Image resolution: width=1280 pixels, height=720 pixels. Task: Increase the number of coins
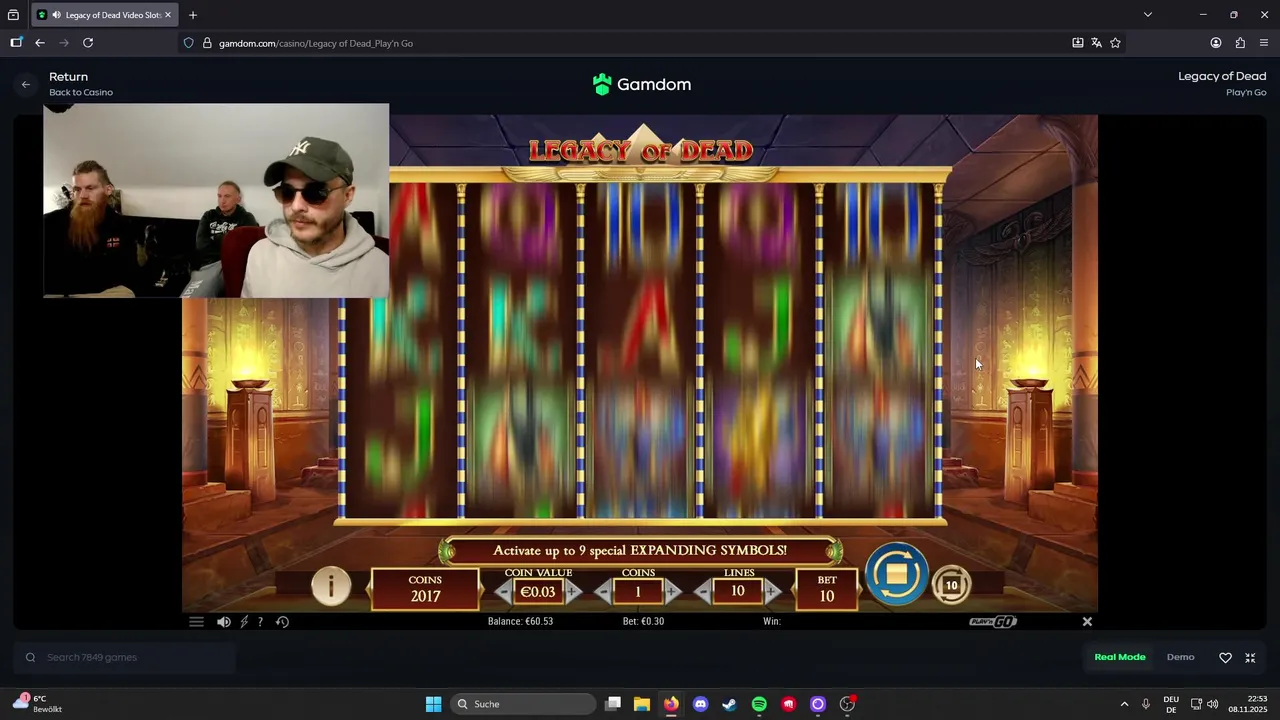[672, 592]
